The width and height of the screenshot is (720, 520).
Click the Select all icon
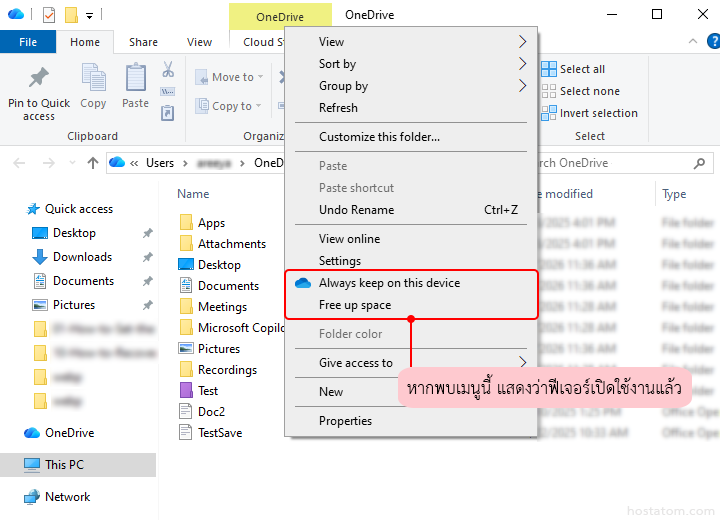548,69
